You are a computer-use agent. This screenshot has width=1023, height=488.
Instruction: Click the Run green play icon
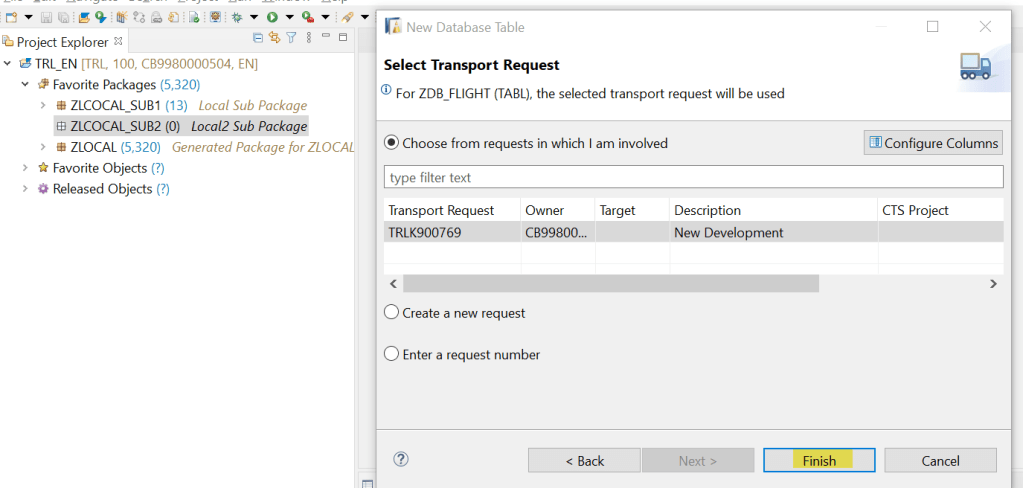272,17
